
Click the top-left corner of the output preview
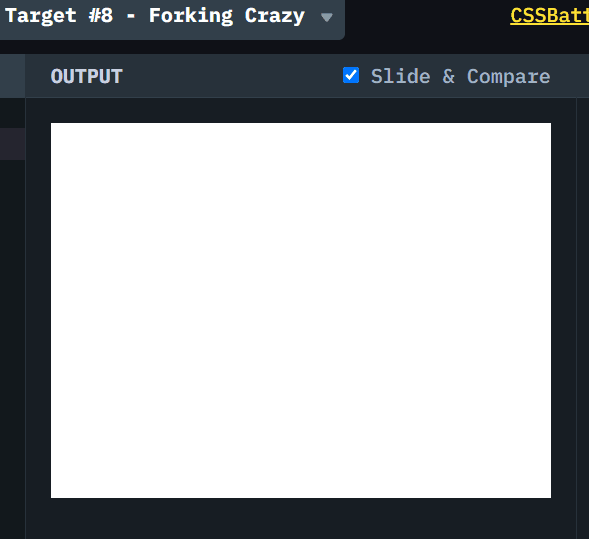pos(53,124)
